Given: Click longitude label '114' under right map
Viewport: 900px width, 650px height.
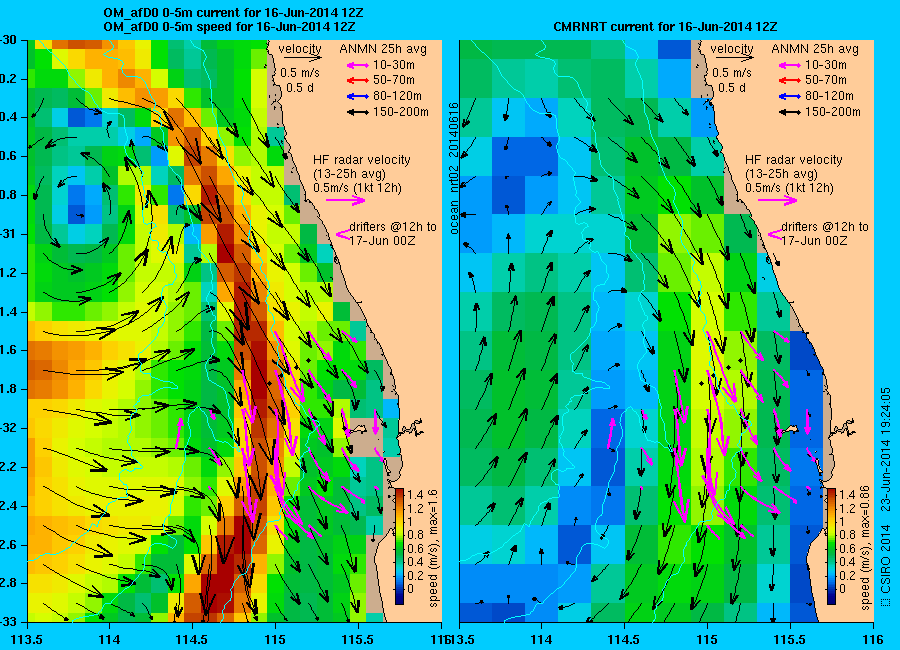Looking at the screenshot, I should tap(541, 639).
